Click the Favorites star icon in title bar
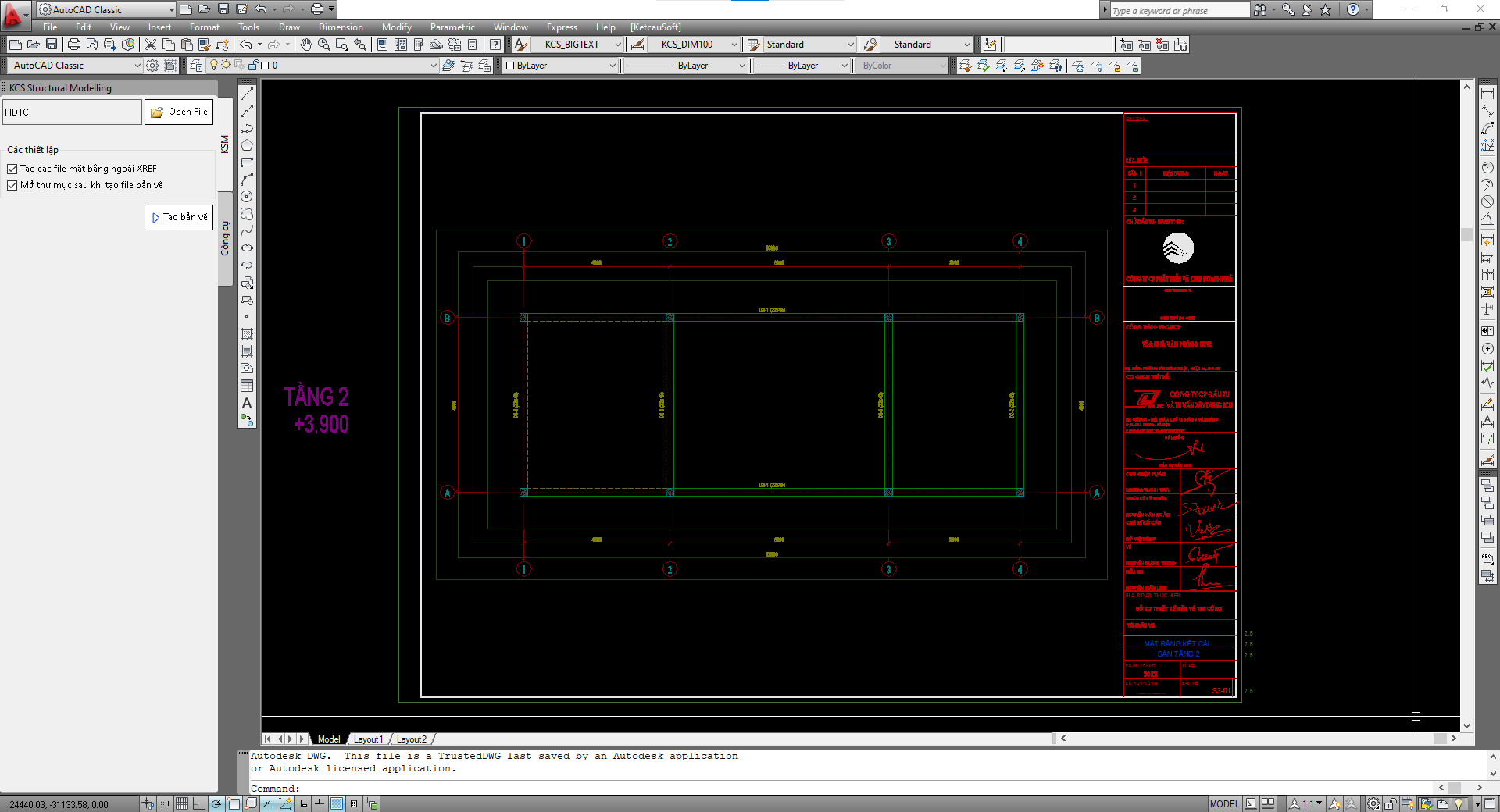The width and height of the screenshot is (1500, 812). click(x=1326, y=9)
